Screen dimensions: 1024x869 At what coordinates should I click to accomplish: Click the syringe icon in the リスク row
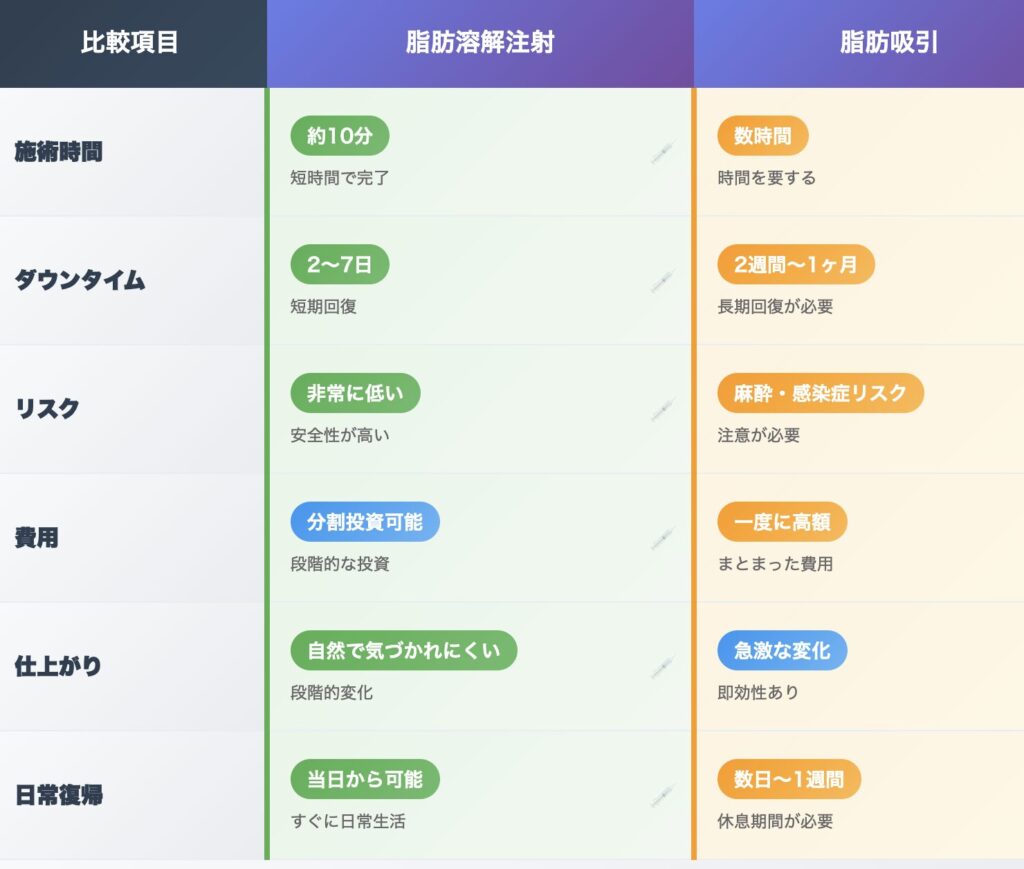tap(662, 411)
